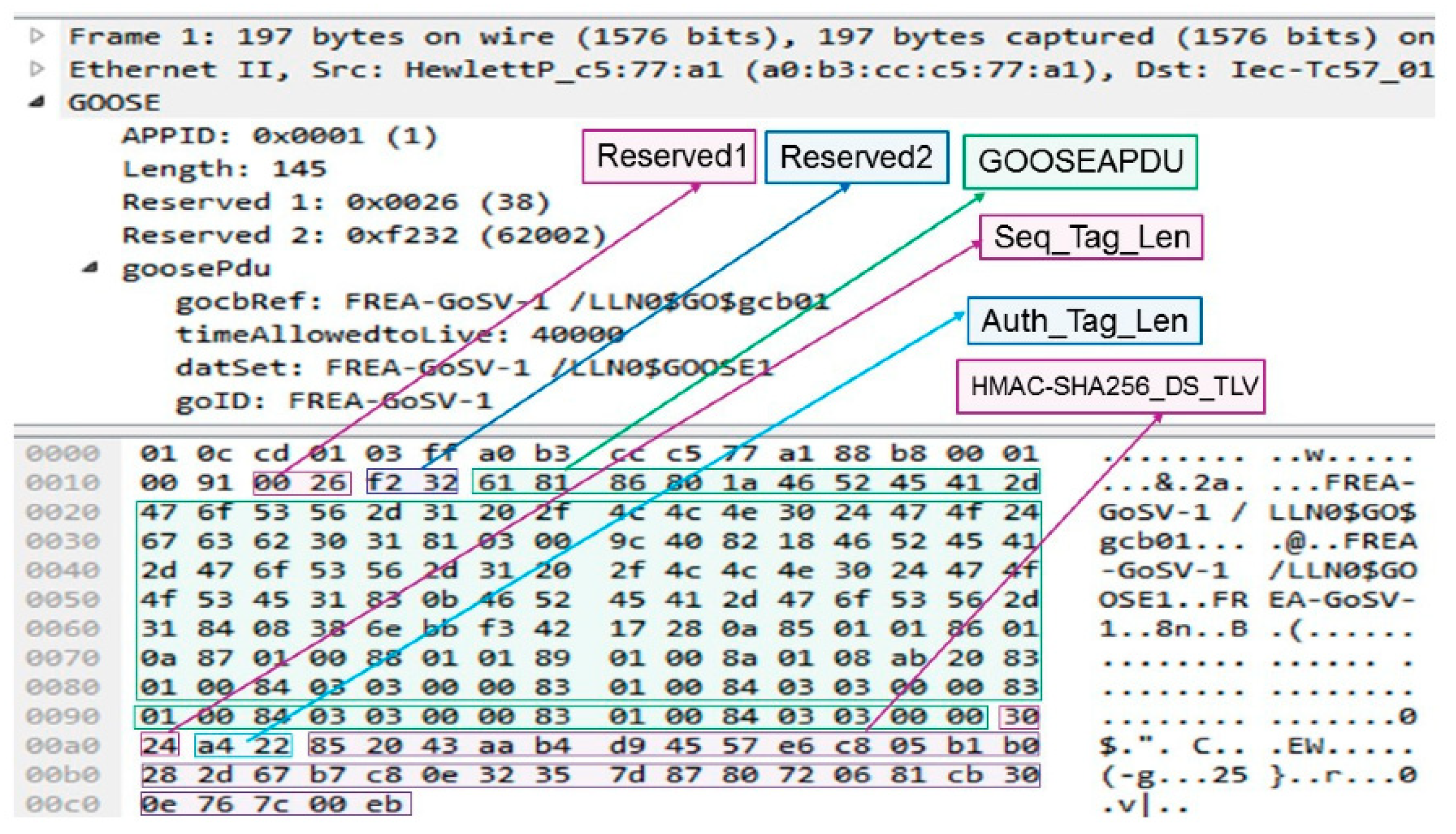This screenshot has height=834, width=1456.
Task: Click the a4 22 bytes in hex row 00a0
Action: (243, 745)
